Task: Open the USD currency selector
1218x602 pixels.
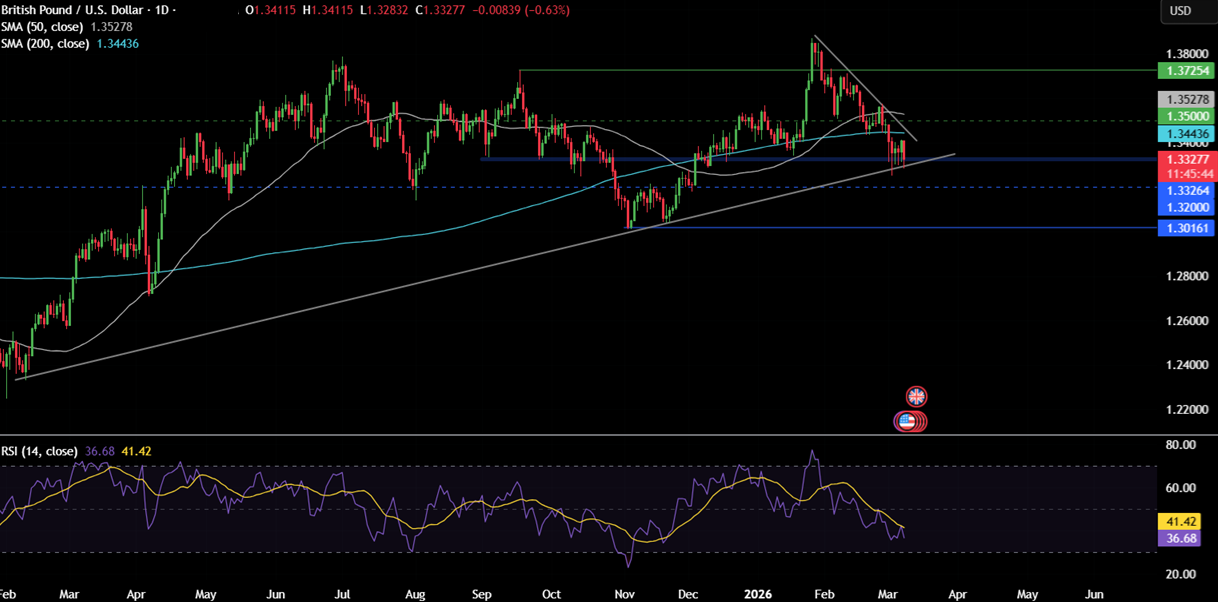Action: click(1180, 11)
